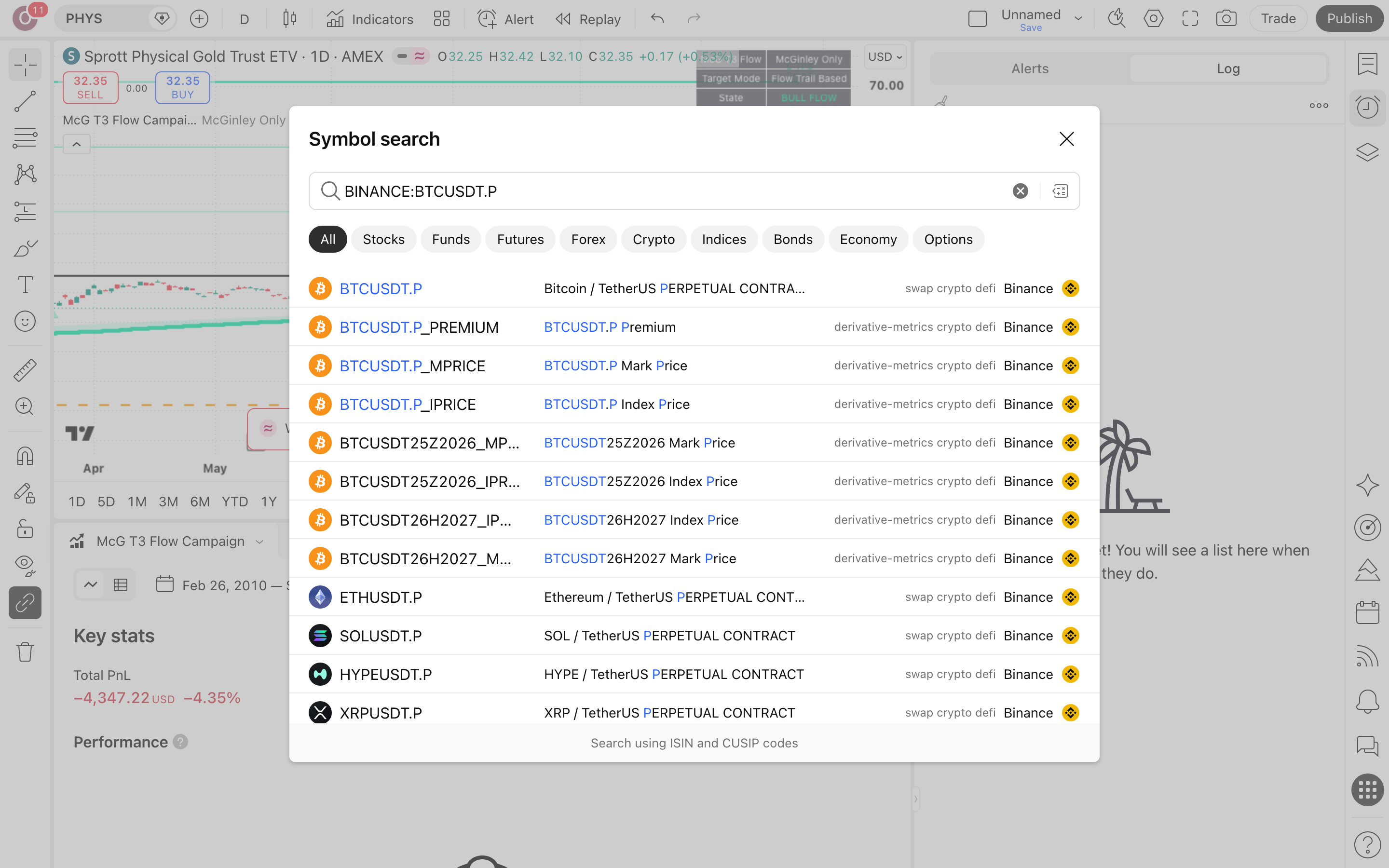Select the BTCUSDT.P perpetual contract result

pos(694,288)
